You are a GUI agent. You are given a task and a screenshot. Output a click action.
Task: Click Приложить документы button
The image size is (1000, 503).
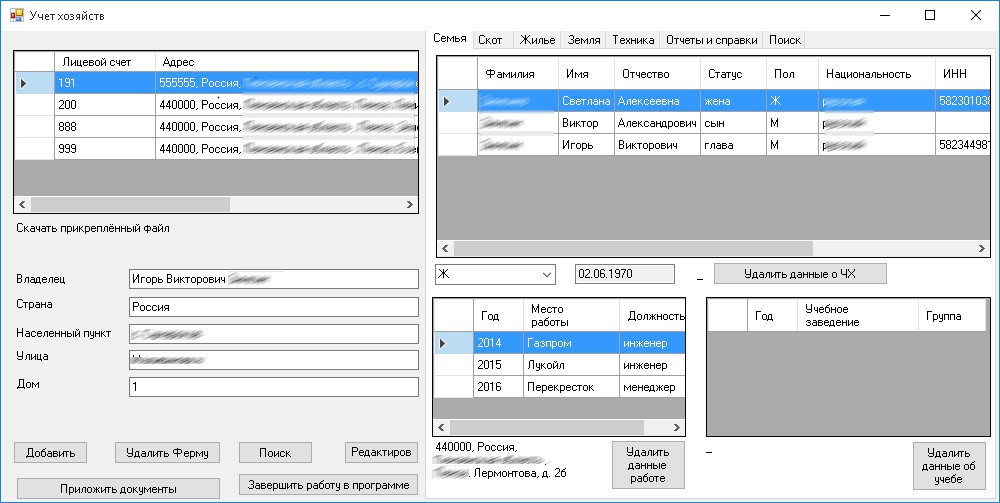click(x=118, y=489)
